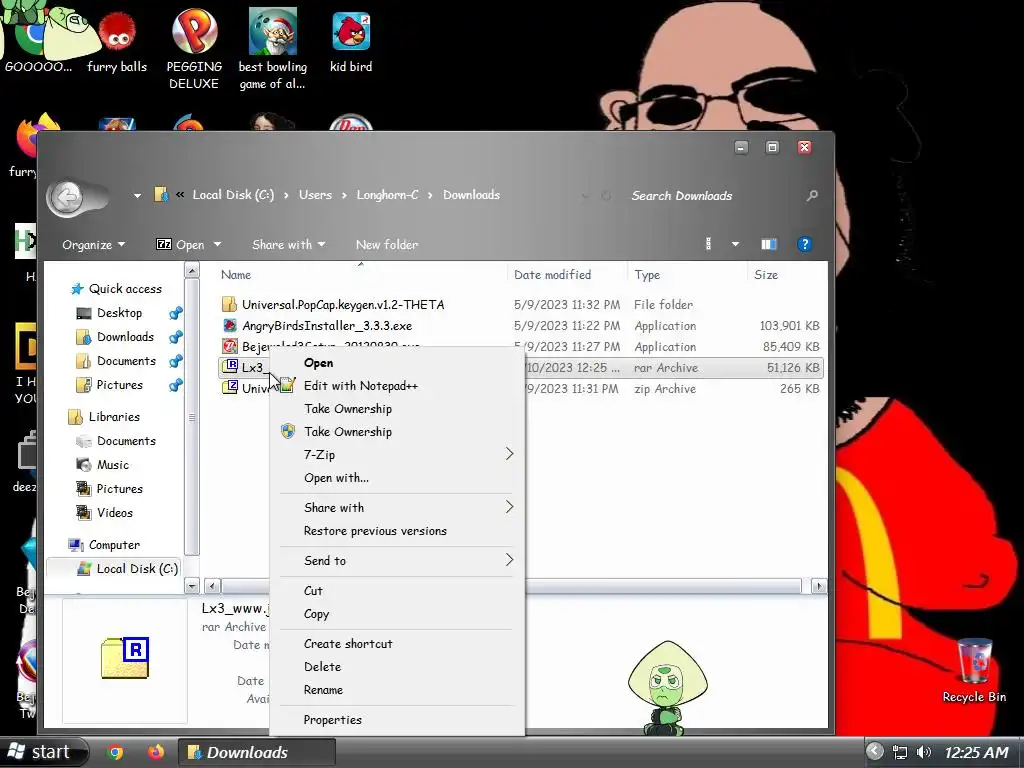Screen dimensions: 1024x768
Task: Click the shield Take Ownership icon
Action: 288,432
